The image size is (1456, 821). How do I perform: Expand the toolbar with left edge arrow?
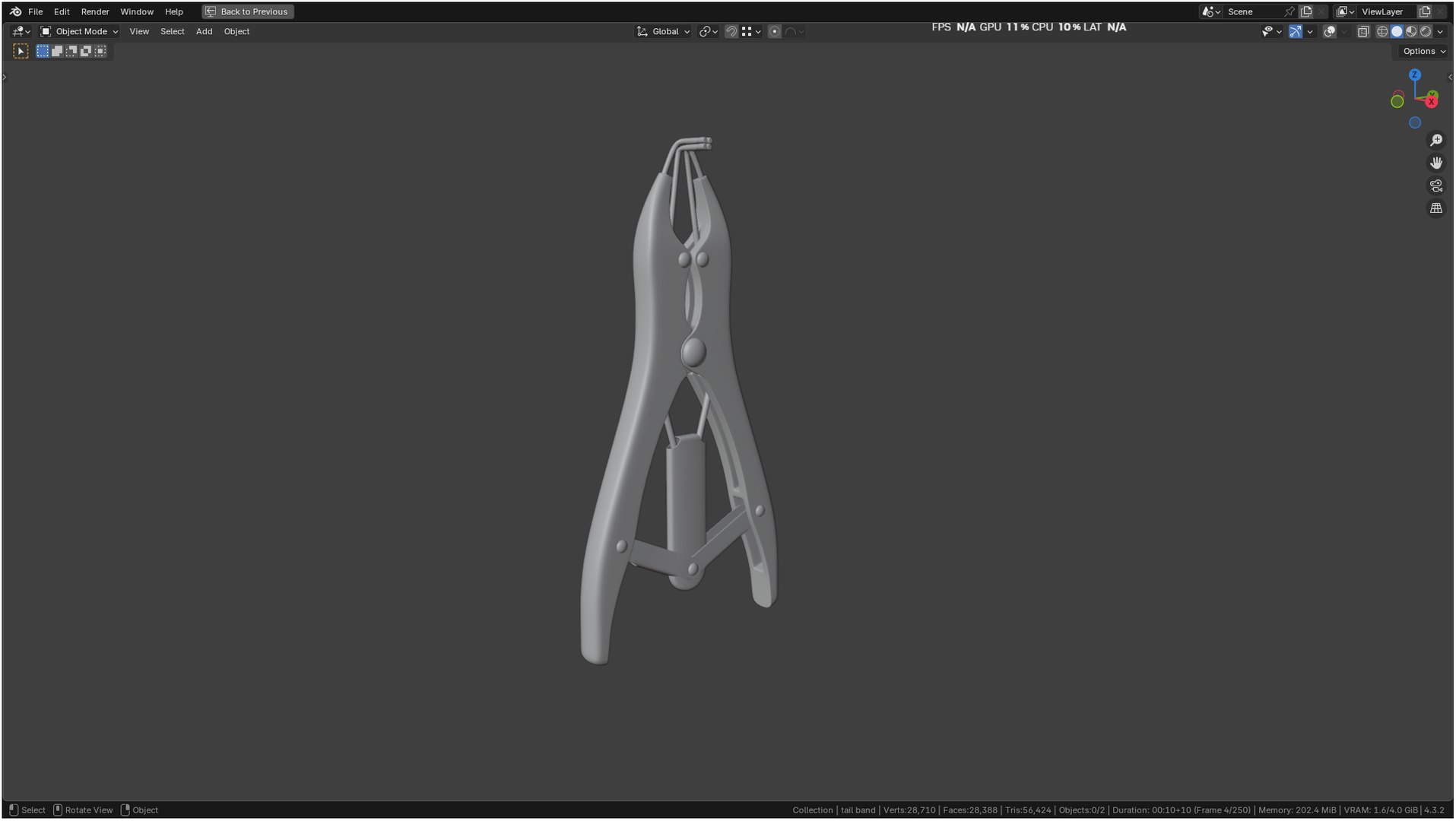(x=5, y=77)
